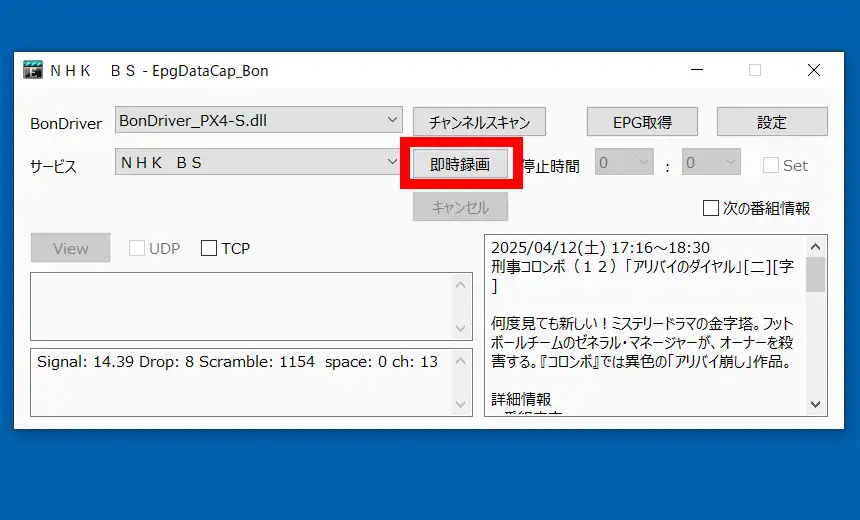Click the 刑事コロンボ program title text
This screenshot has width=860, height=520.
click(642, 276)
